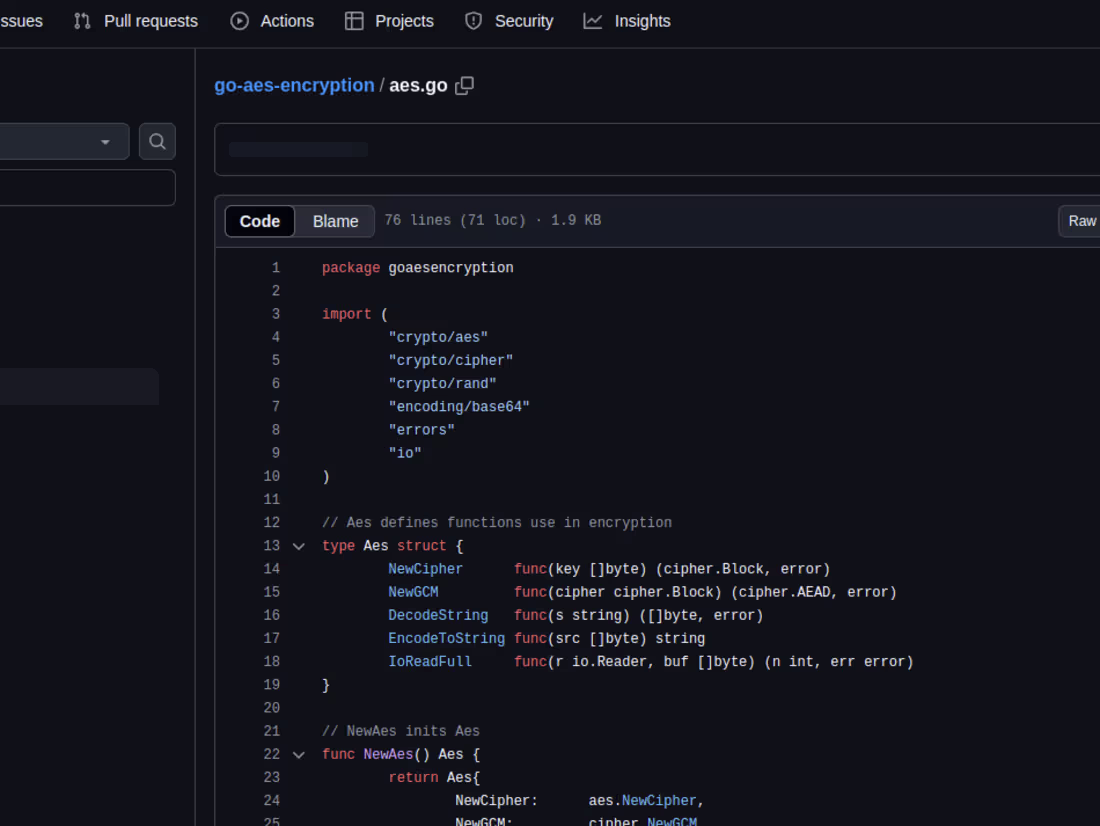The image size is (1100, 826).
Task: Click aes.NewCipher on line 24
Action: (642, 801)
